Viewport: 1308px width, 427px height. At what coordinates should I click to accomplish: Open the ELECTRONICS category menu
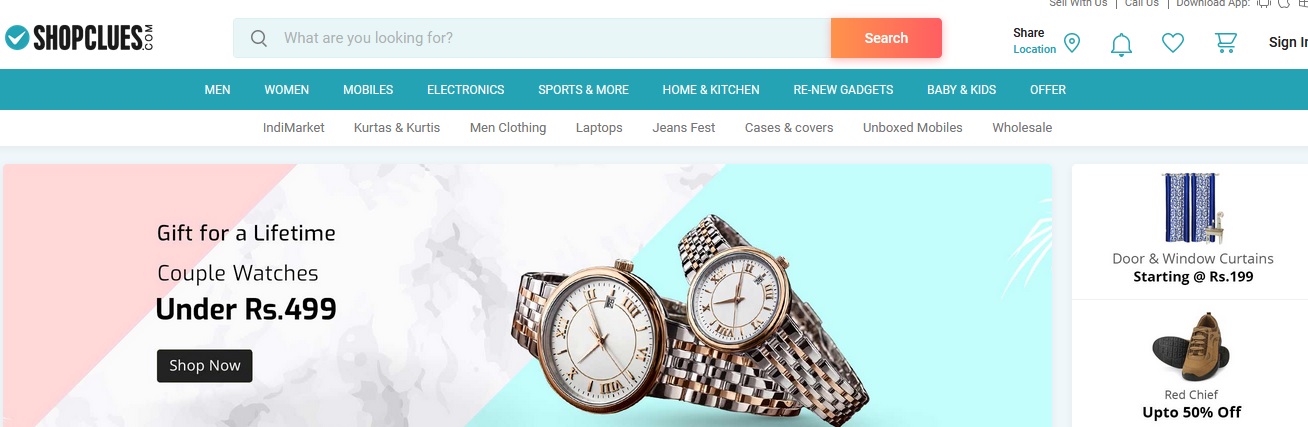click(466, 89)
